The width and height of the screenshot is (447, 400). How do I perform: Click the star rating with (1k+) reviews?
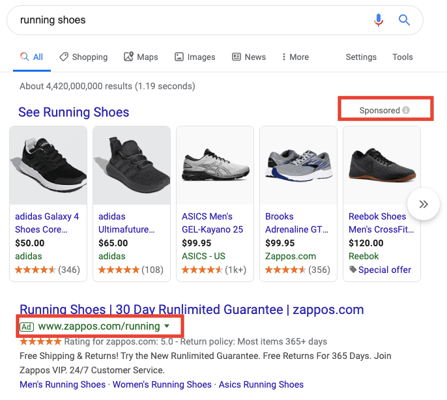pos(202,270)
